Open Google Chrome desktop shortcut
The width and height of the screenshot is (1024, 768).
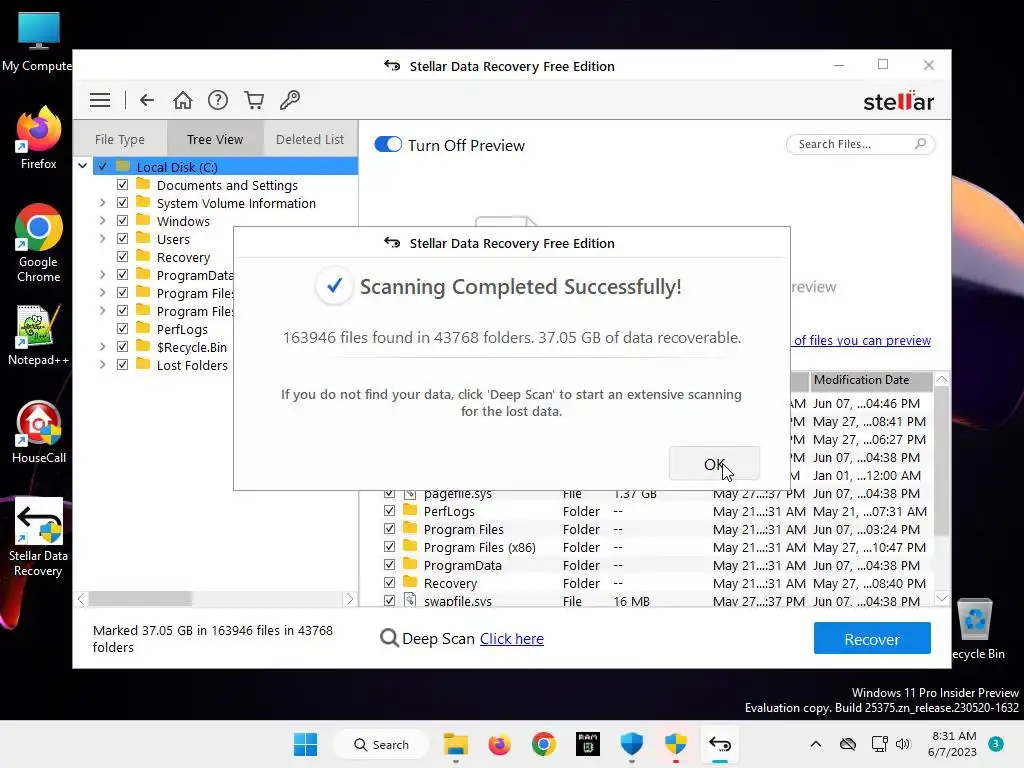click(x=39, y=243)
